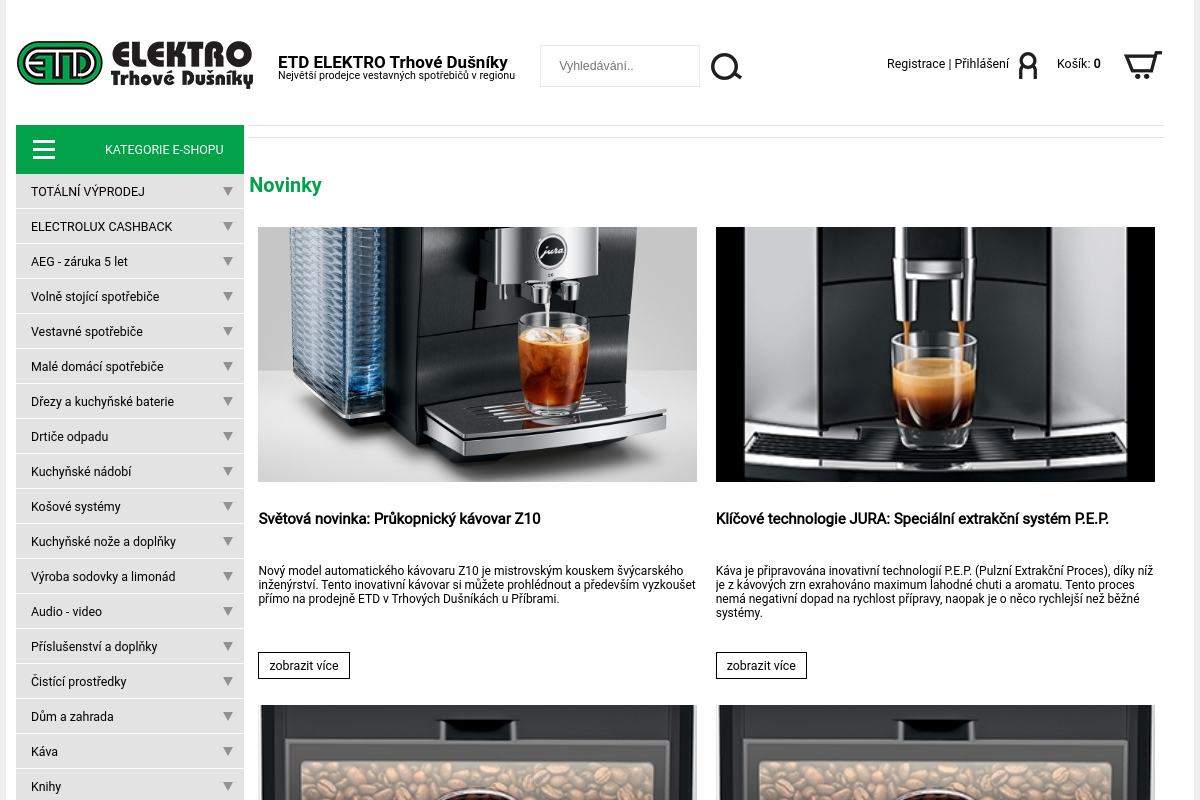Image resolution: width=1200 pixels, height=800 pixels.
Task: Open AEG - záruka 5 let category
Action: [x=79, y=262]
